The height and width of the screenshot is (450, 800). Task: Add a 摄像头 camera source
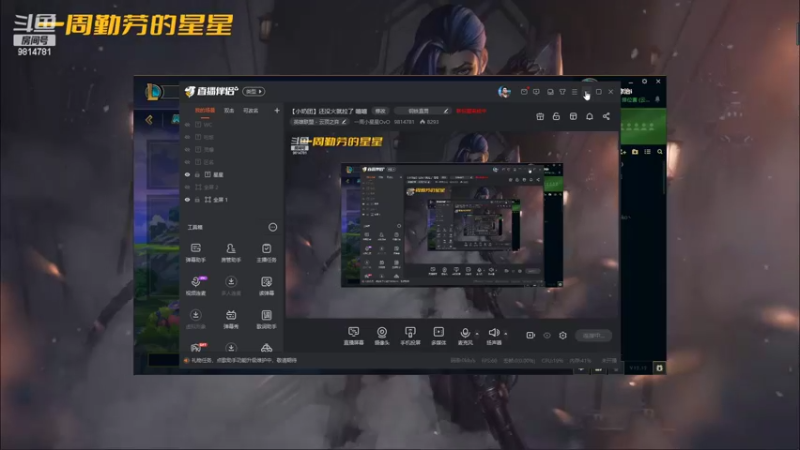pos(382,336)
